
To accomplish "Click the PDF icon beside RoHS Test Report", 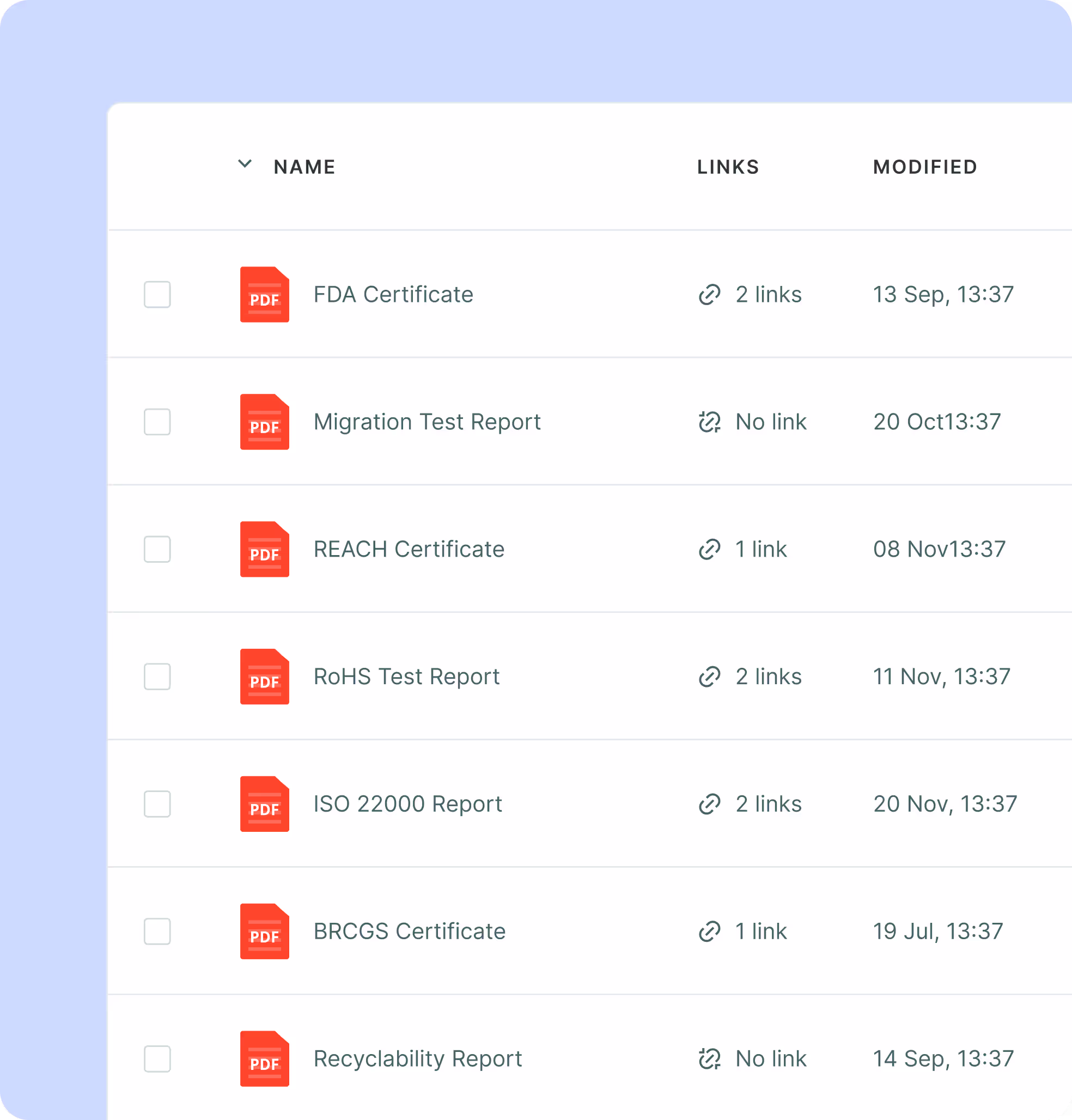I will 264,677.
